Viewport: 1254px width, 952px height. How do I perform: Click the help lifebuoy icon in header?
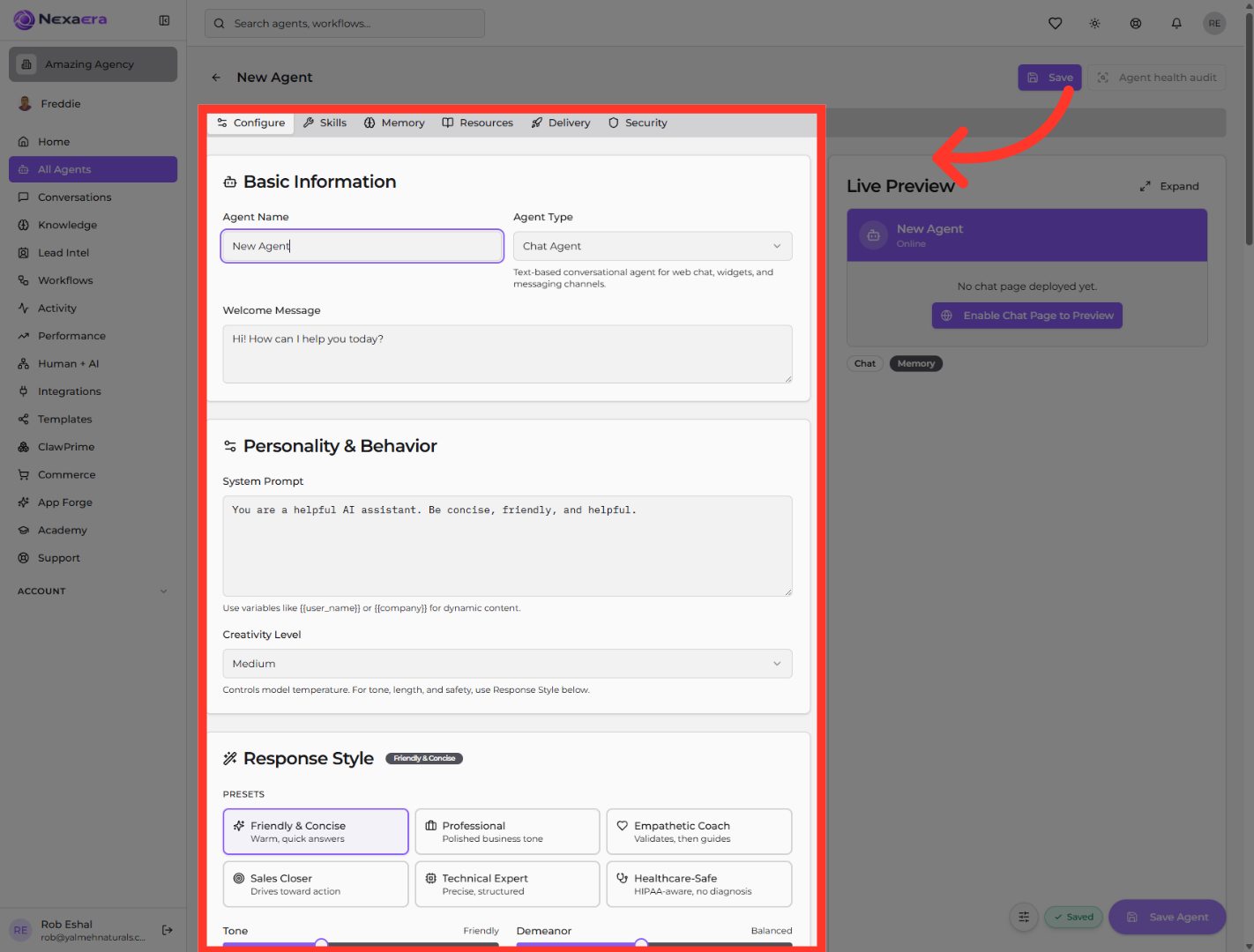pos(1136,24)
